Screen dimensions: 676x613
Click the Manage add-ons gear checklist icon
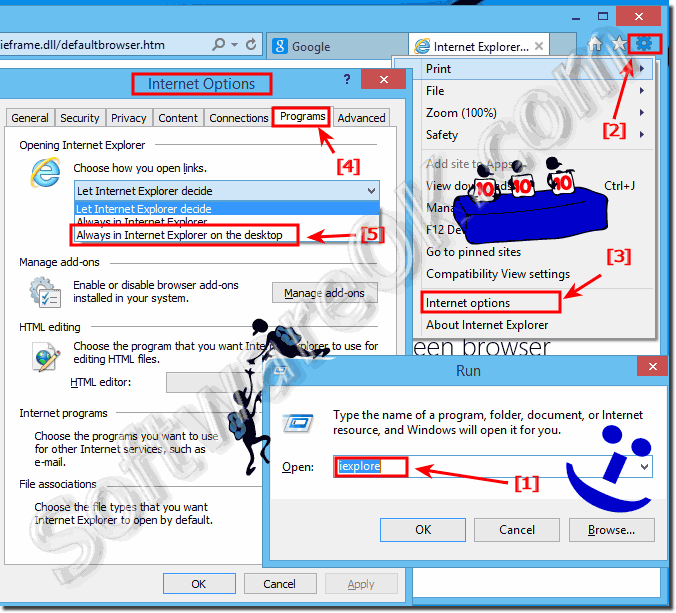tap(45, 292)
